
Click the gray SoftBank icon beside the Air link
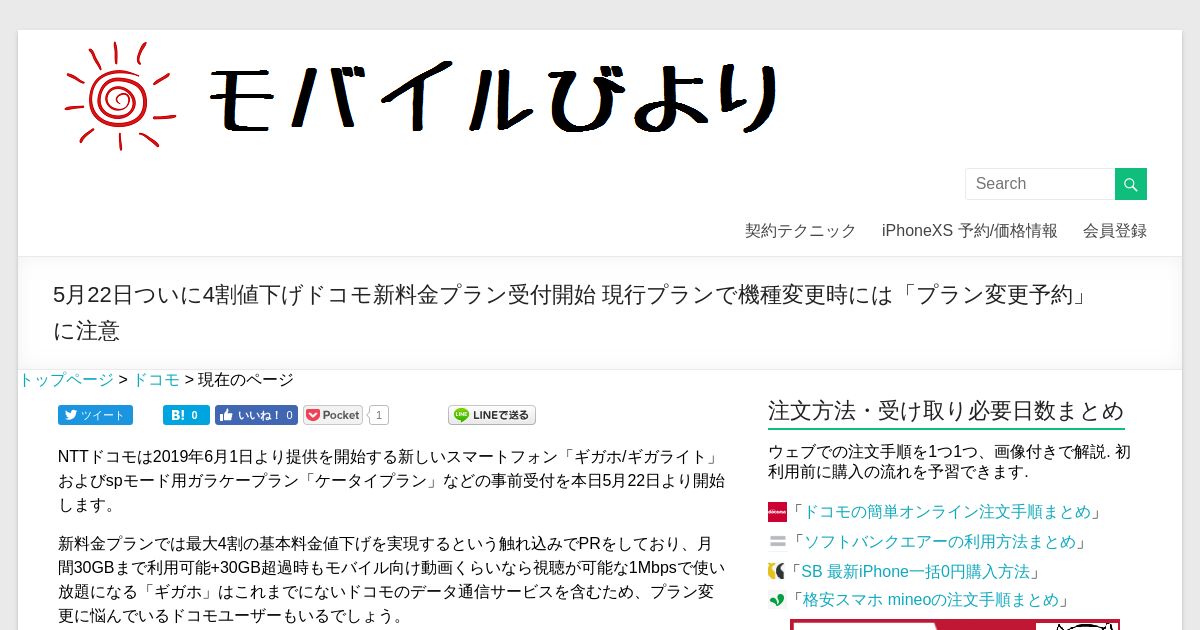tap(778, 542)
